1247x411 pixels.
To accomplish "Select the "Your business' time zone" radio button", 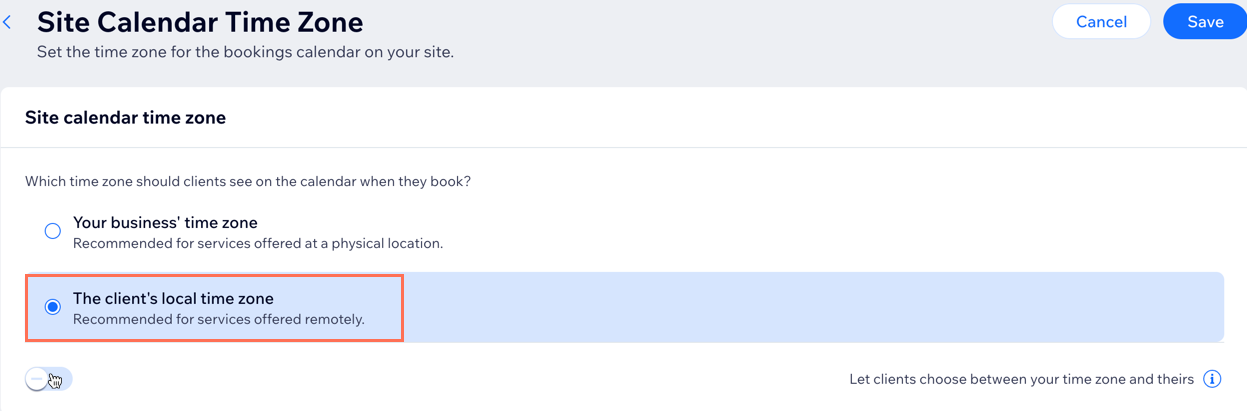I will [x=53, y=231].
